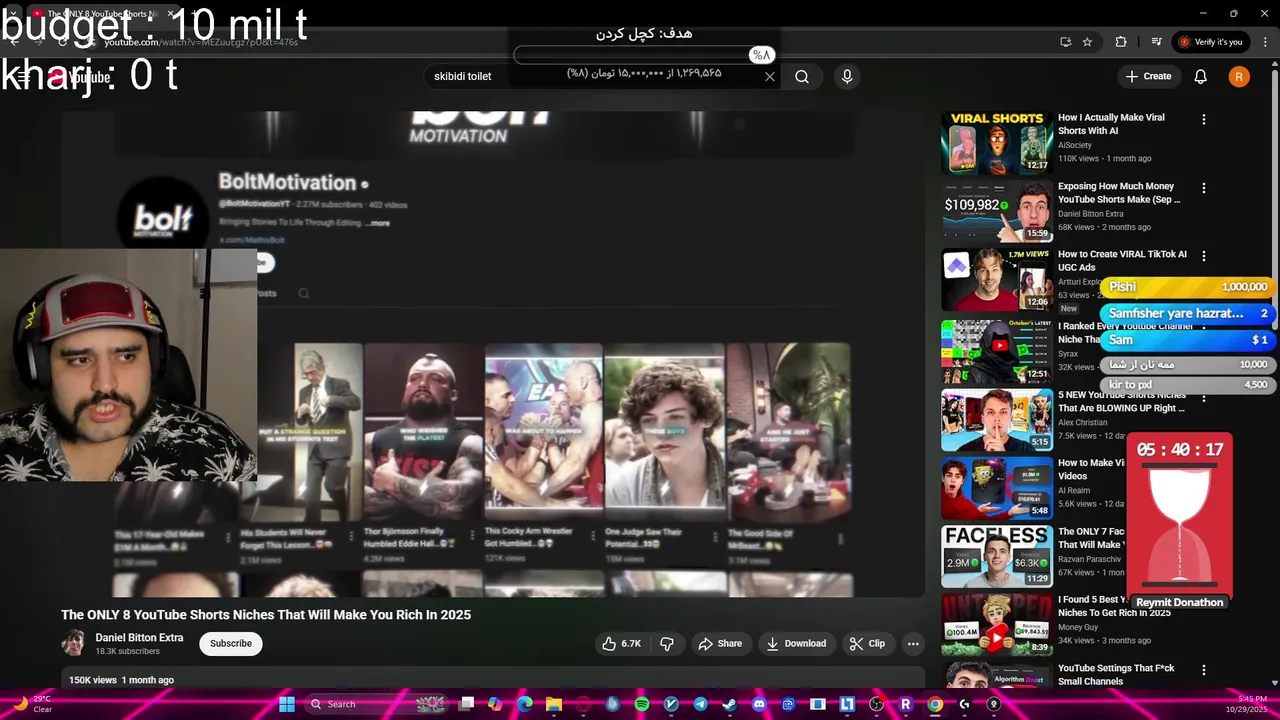The height and width of the screenshot is (720, 1280).
Task: Open Chrome media control icon
Action: coord(1156,42)
